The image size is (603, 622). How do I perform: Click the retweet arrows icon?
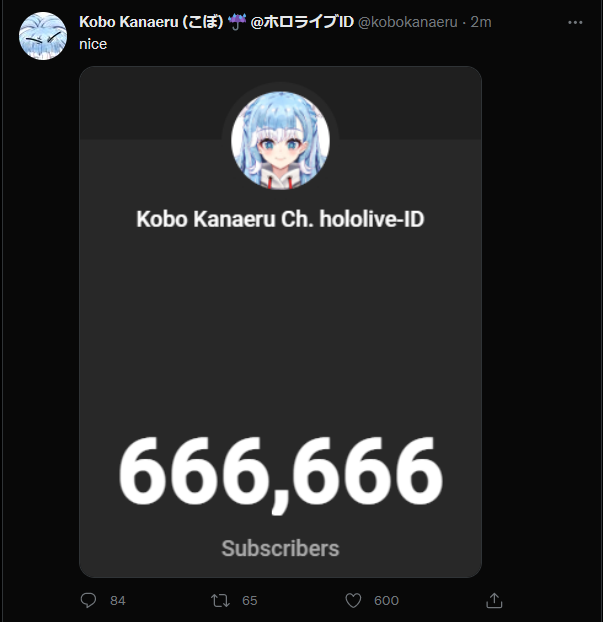220,600
